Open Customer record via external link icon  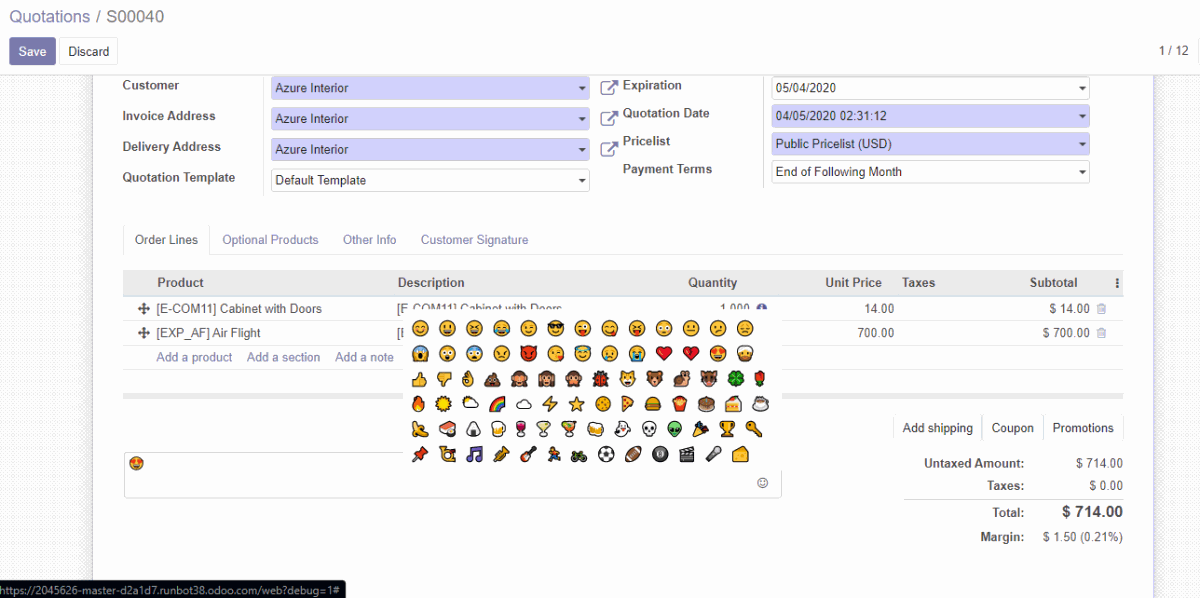click(608, 88)
